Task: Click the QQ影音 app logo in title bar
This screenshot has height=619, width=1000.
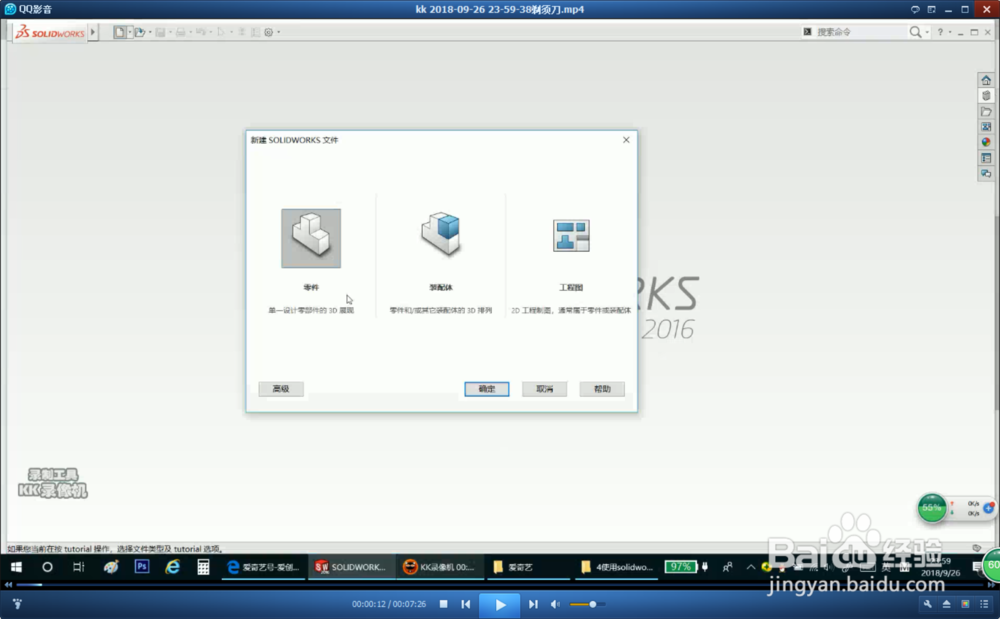Action: click(10, 9)
